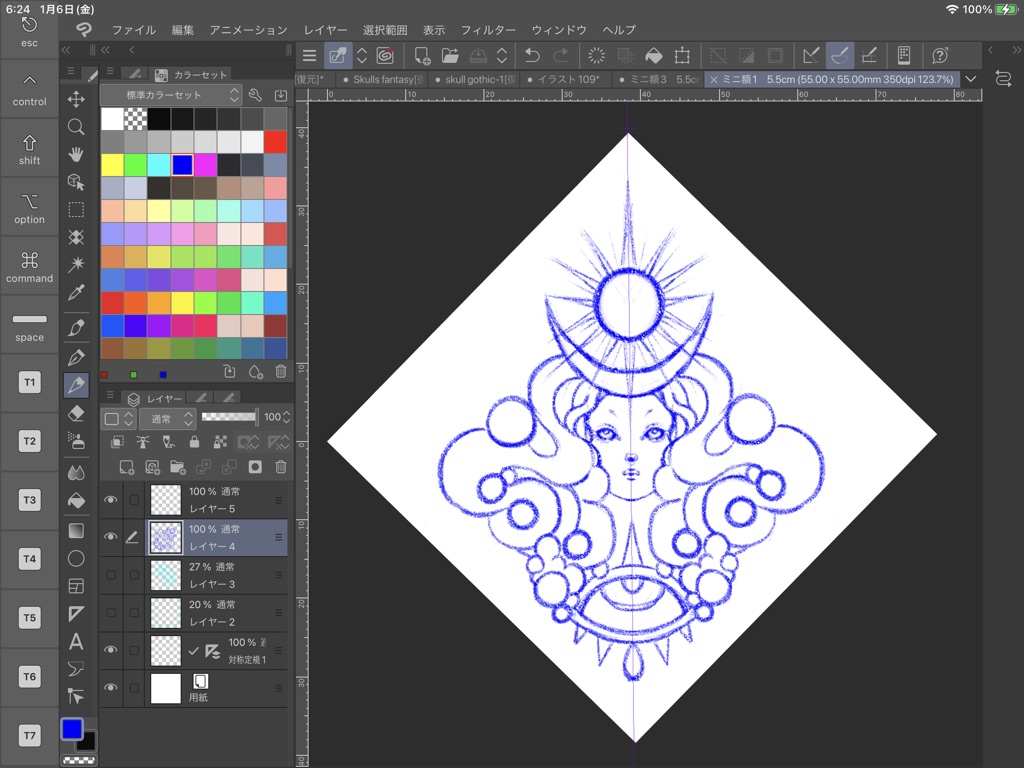Select the Ruler tool
Screen dimensions: 1024x768
click(x=76, y=614)
